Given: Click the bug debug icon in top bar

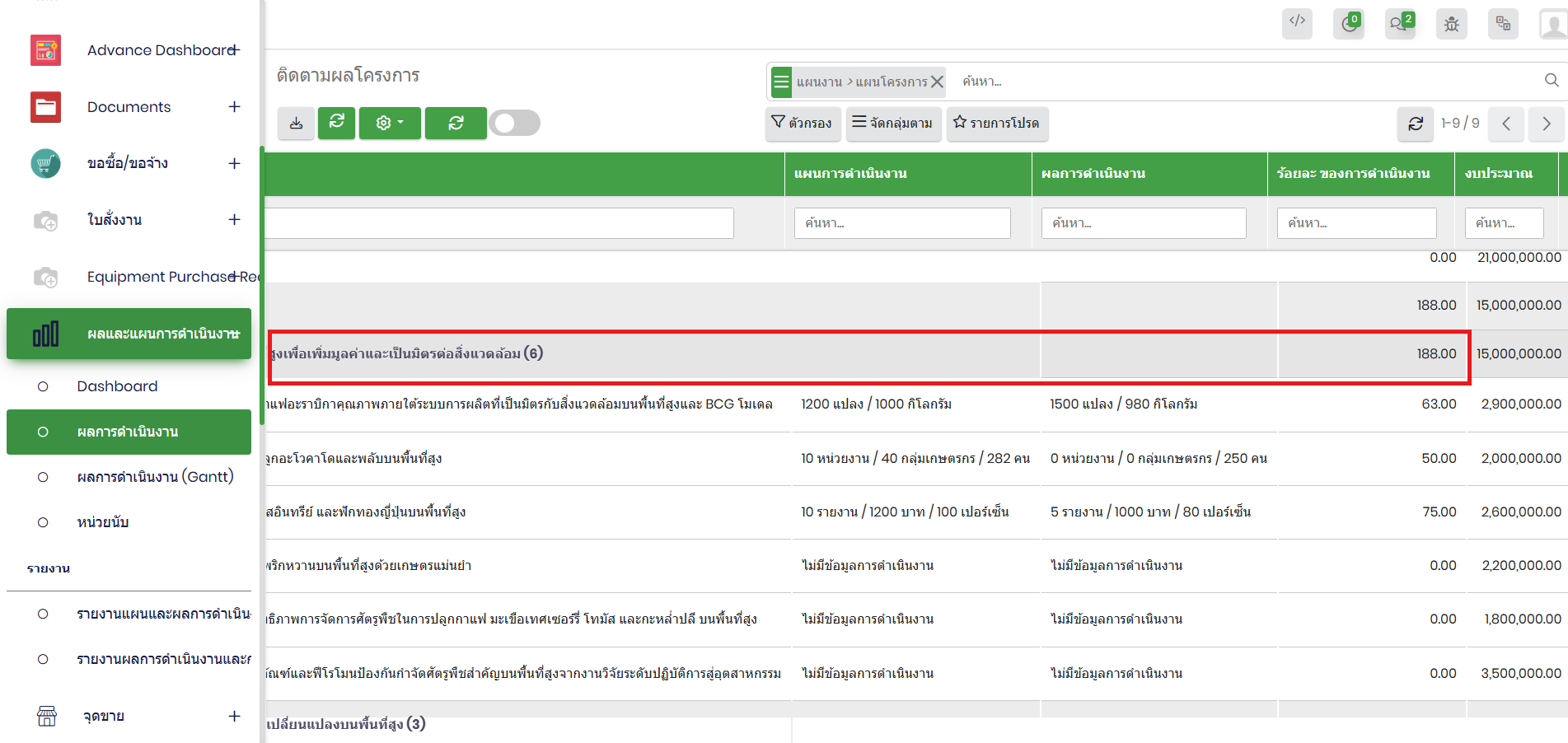Looking at the screenshot, I should (x=1451, y=24).
